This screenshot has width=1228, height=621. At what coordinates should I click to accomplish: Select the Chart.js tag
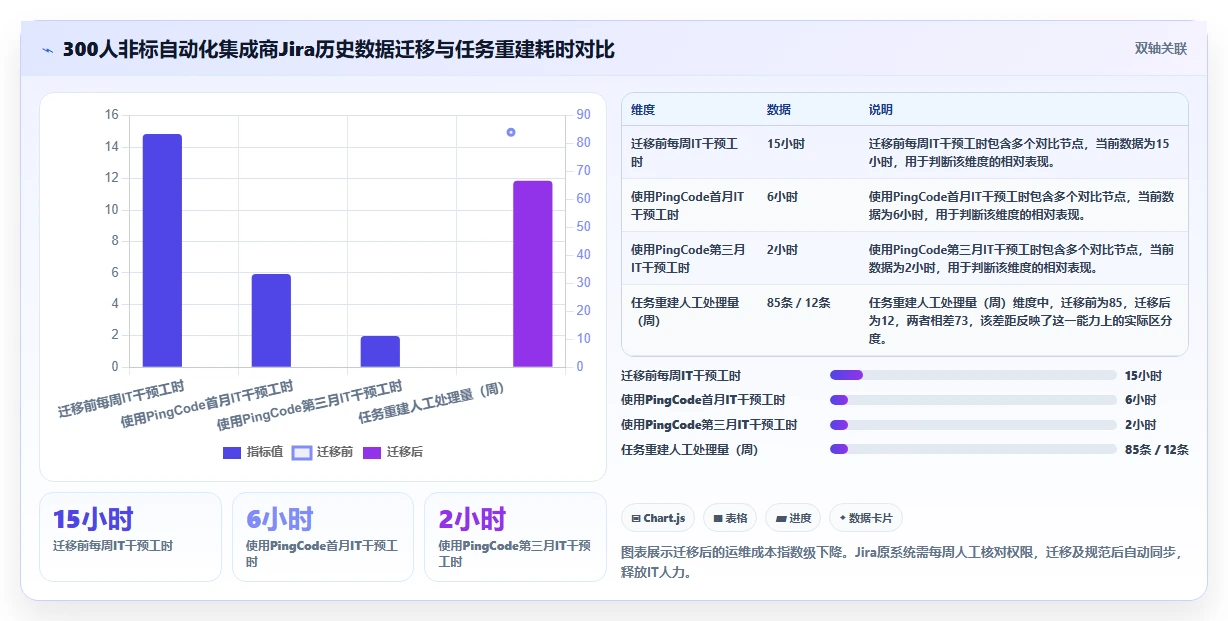pyautogui.click(x=658, y=518)
